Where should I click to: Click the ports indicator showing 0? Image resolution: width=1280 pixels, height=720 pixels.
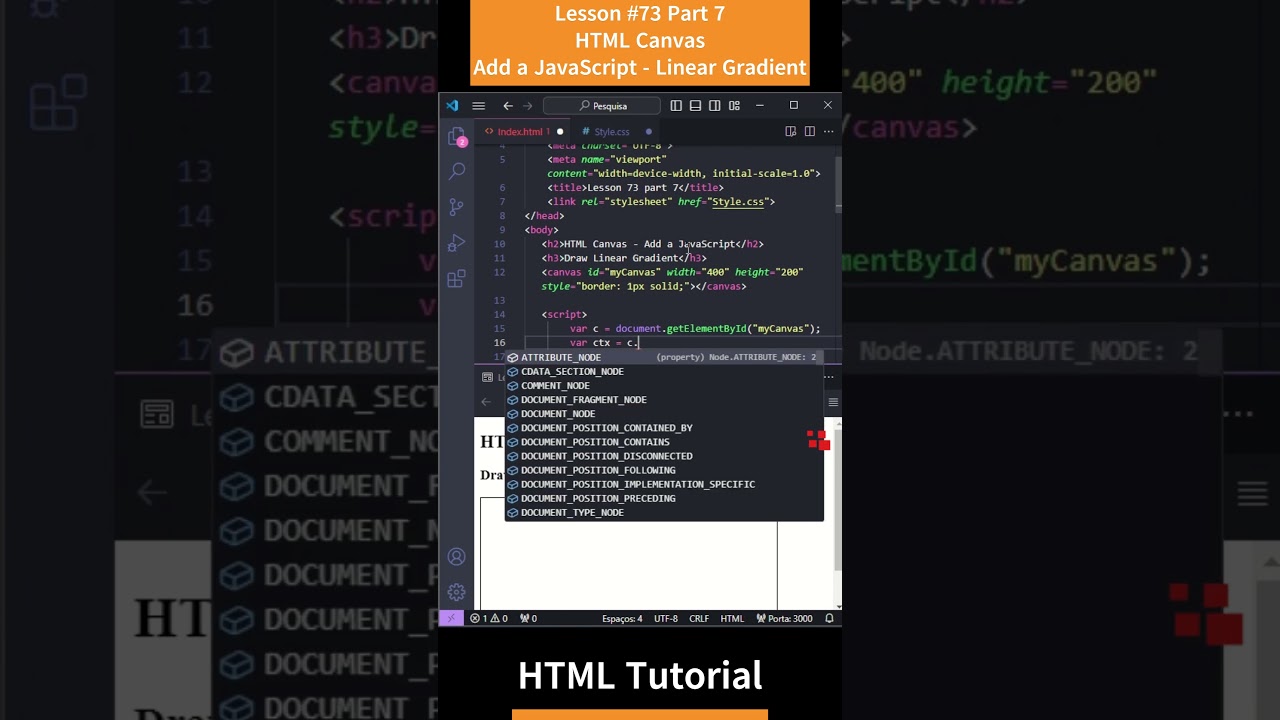(528, 618)
